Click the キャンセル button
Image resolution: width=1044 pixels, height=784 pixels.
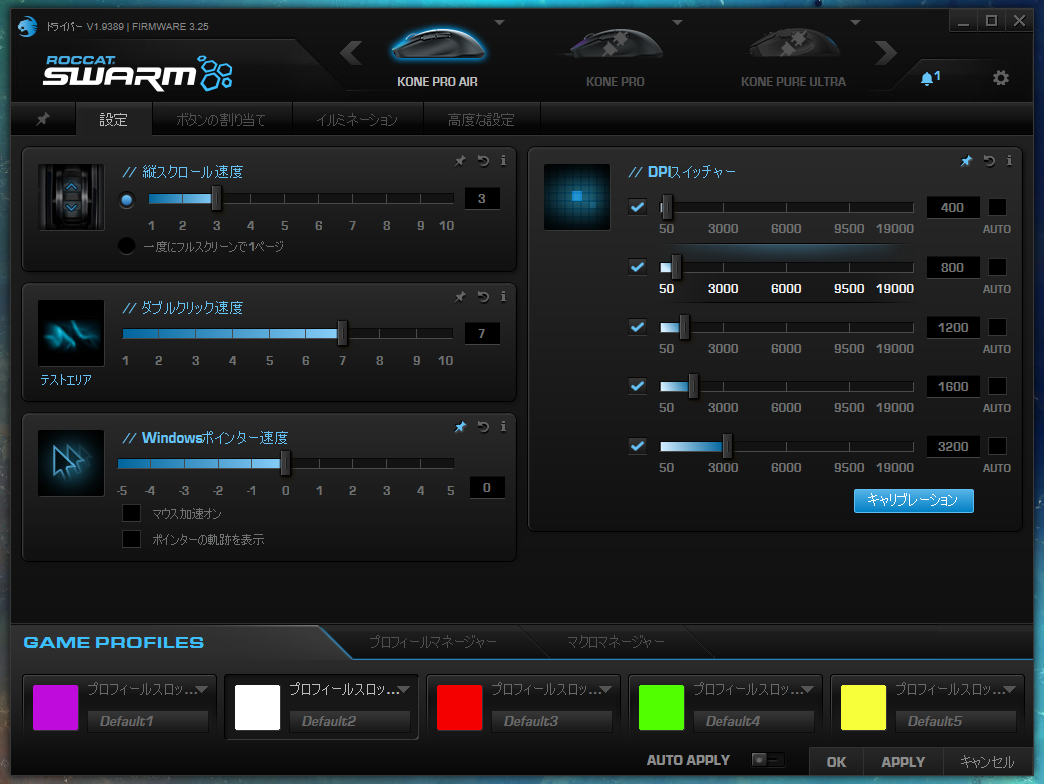pos(987,761)
